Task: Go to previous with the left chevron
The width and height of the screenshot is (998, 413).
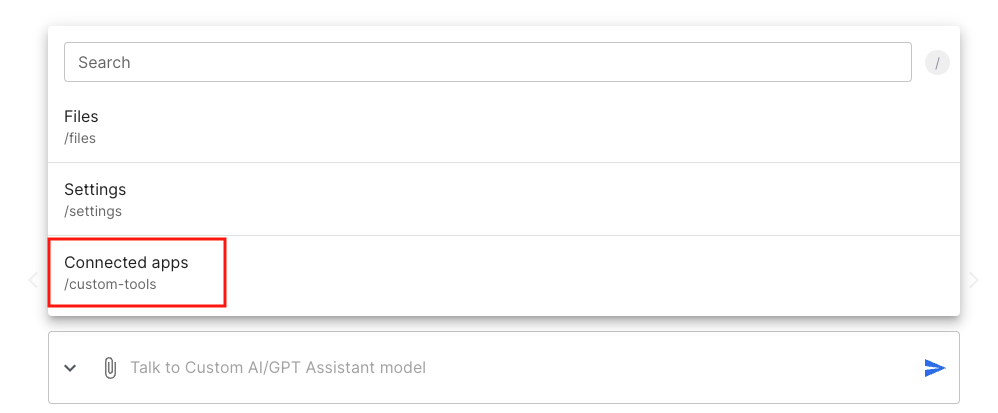Action: point(34,280)
